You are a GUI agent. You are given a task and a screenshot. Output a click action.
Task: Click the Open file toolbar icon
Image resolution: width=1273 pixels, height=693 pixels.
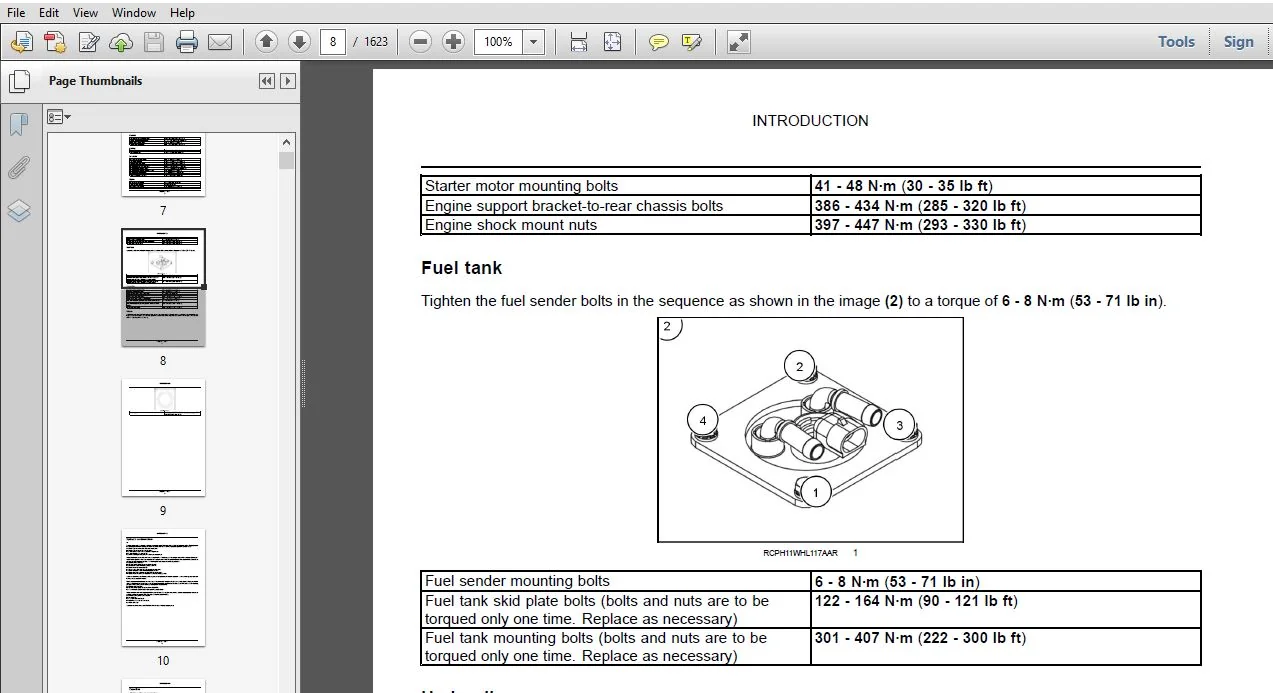22,42
